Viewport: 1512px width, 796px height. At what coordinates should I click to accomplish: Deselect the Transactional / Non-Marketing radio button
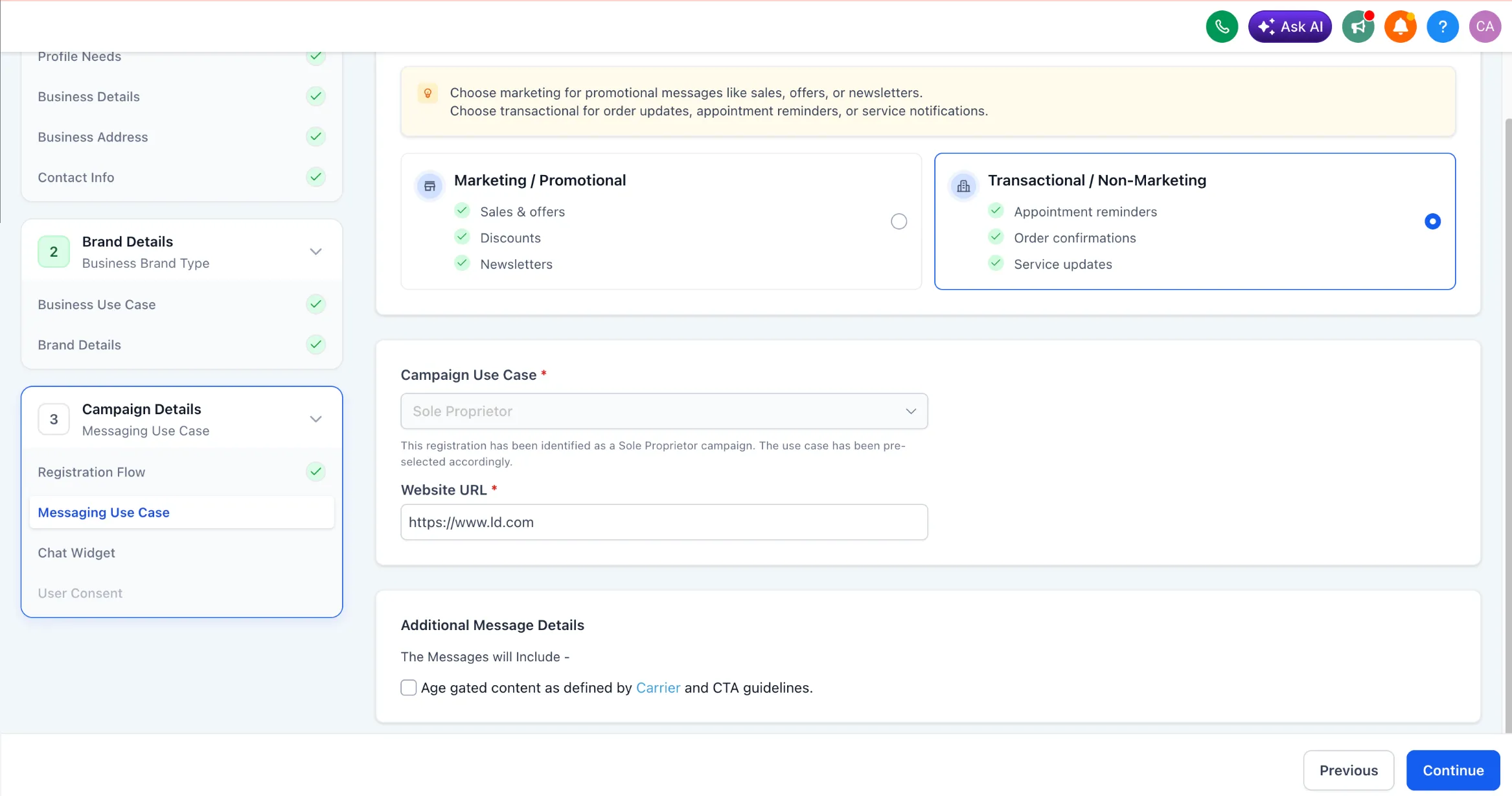(x=1432, y=221)
